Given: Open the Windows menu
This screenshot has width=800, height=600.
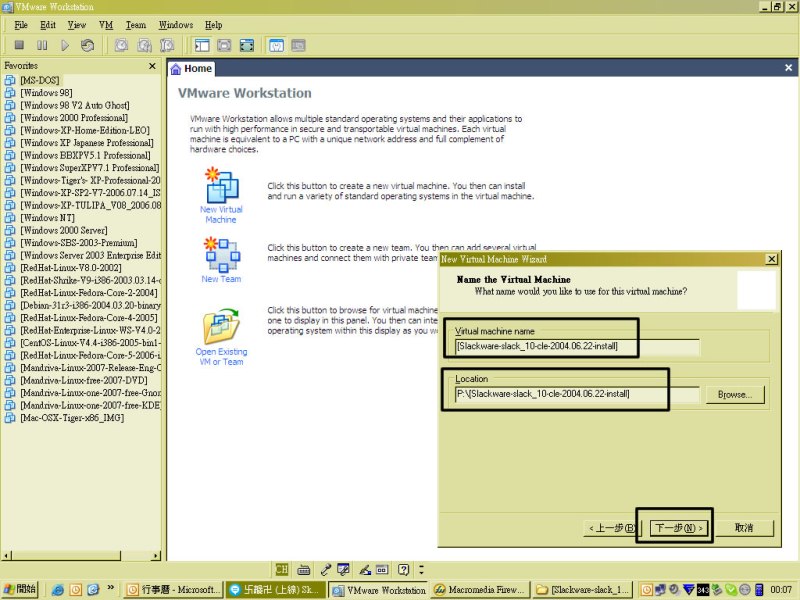Looking at the screenshot, I should [x=176, y=25].
